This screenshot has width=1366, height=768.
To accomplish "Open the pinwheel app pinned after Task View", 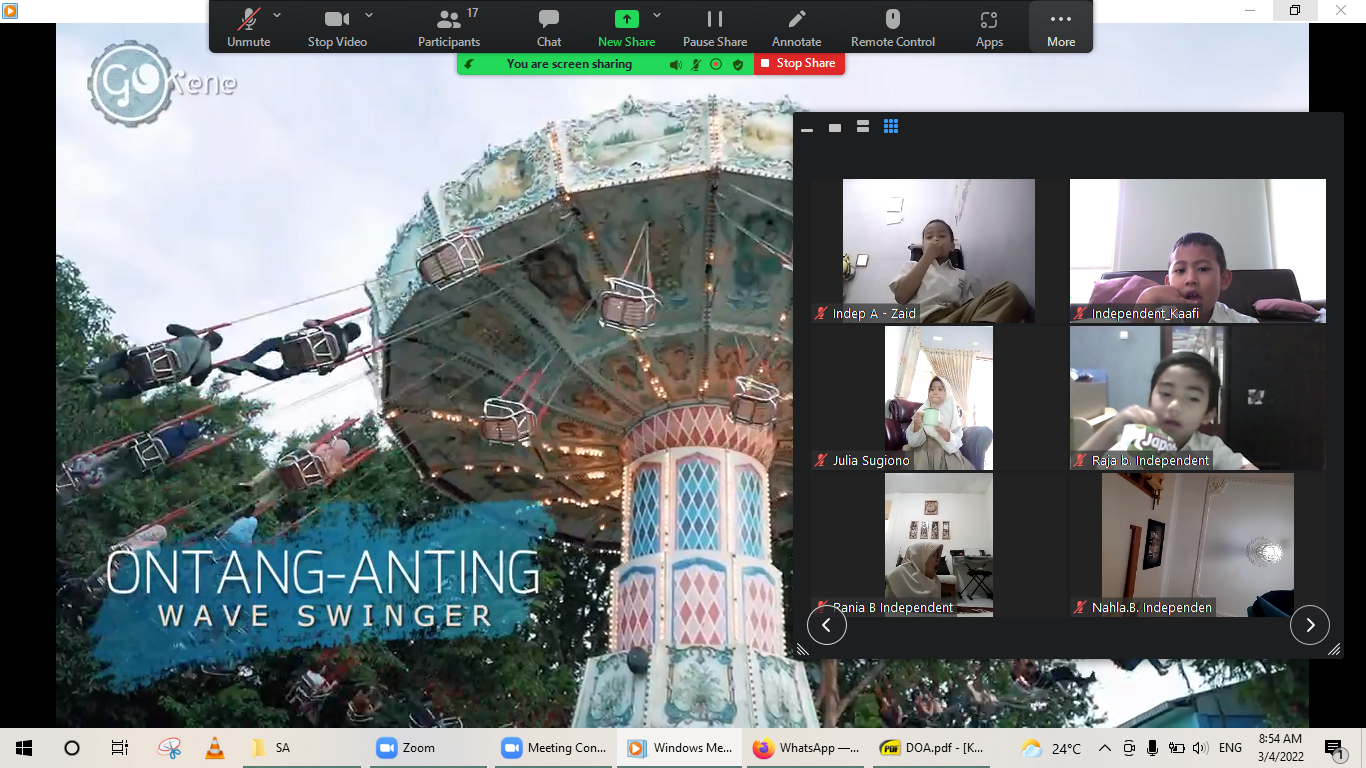I will 169,748.
